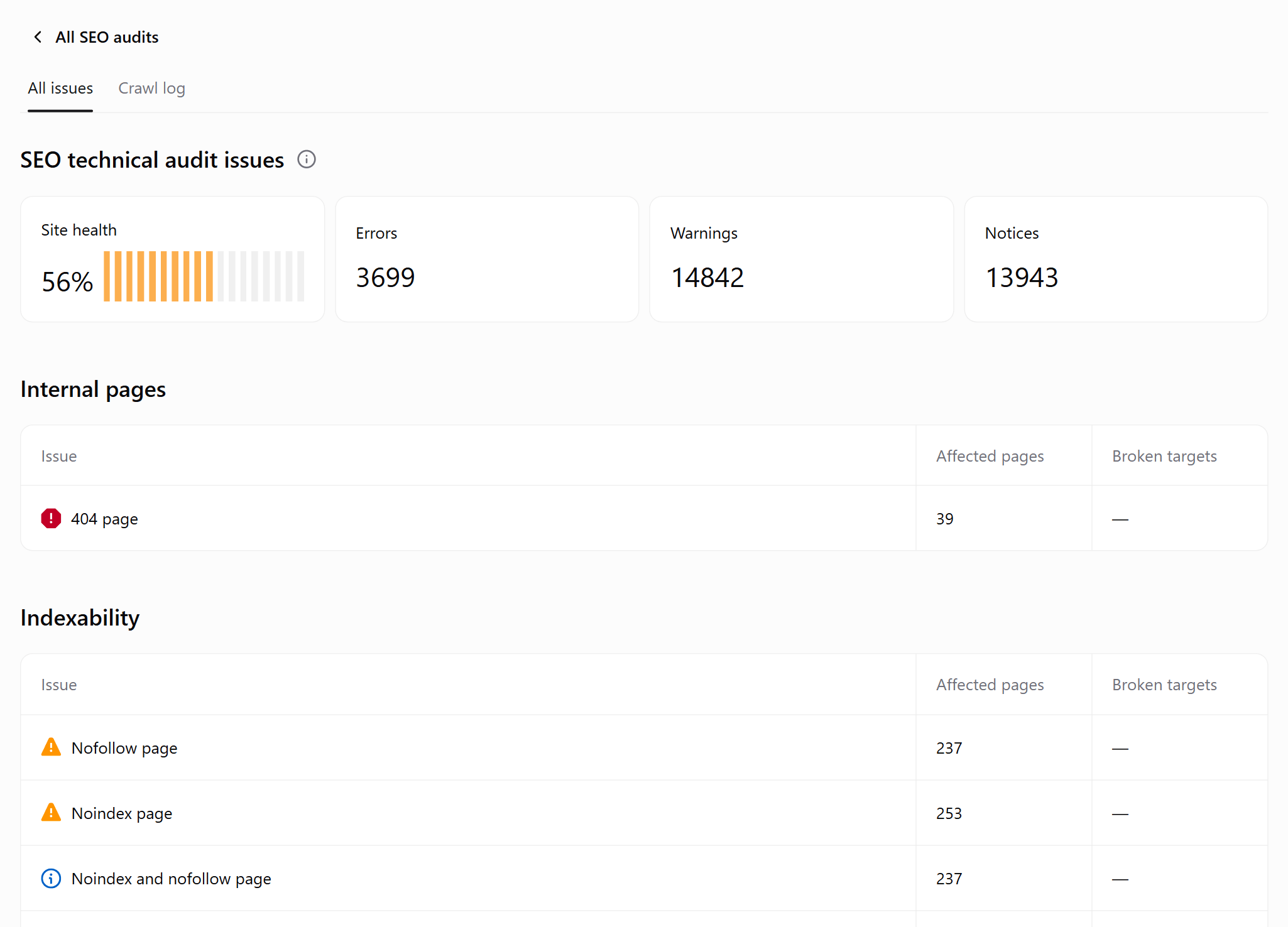This screenshot has width=1288, height=927.
Task: Click the back chevron icon beside All SEO audits
Action: tap(38, 37)
